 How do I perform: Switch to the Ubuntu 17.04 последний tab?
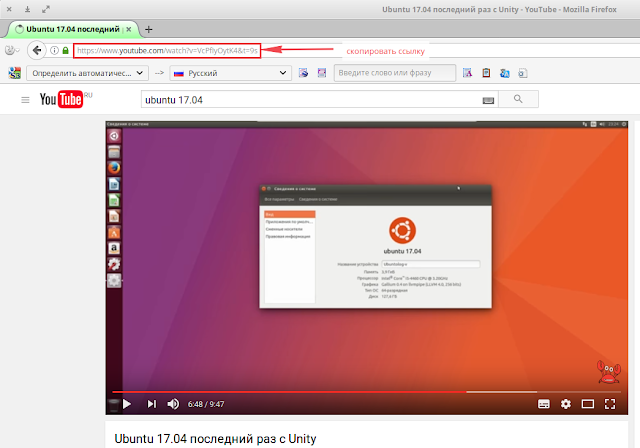[x=73, y=29]
